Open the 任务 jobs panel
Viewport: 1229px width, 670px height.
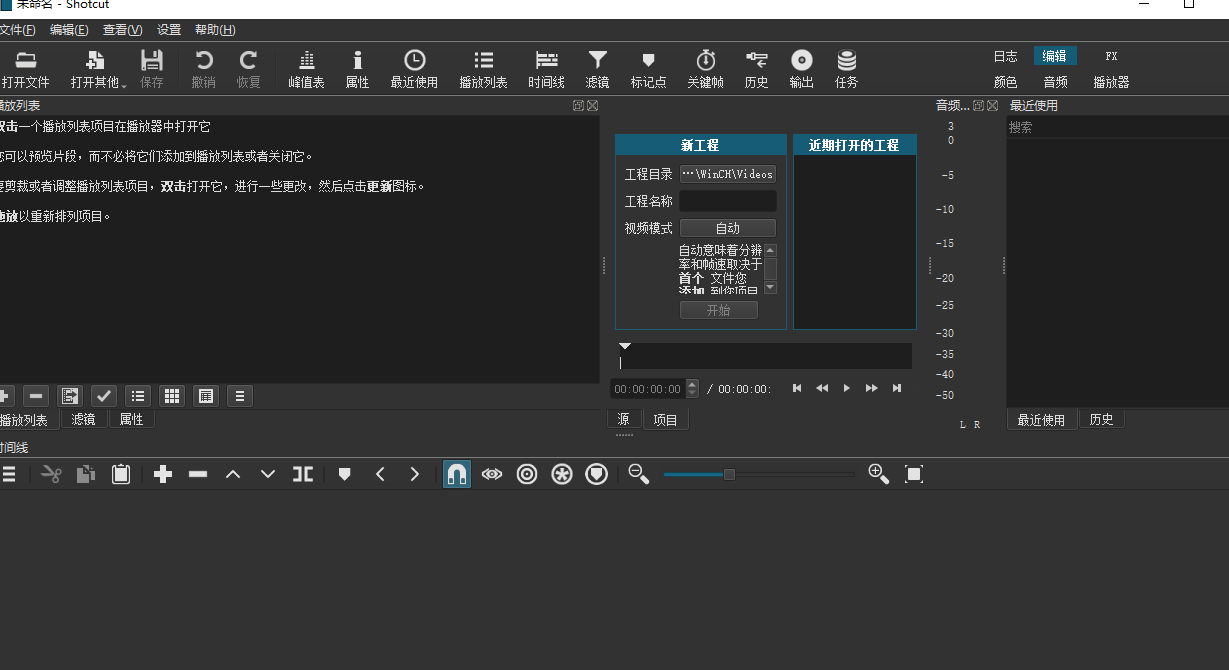tap(845, 67)
